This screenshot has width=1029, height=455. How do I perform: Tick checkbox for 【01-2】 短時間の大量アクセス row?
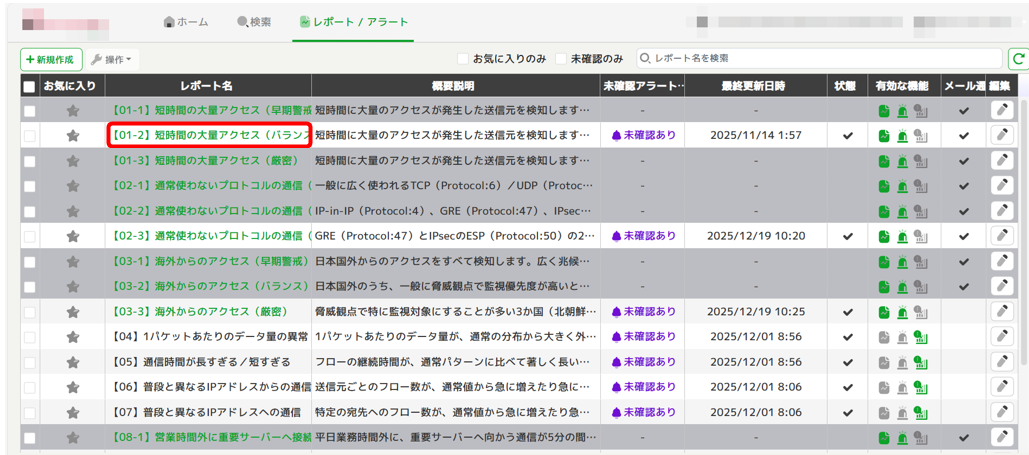click(30, 136)
